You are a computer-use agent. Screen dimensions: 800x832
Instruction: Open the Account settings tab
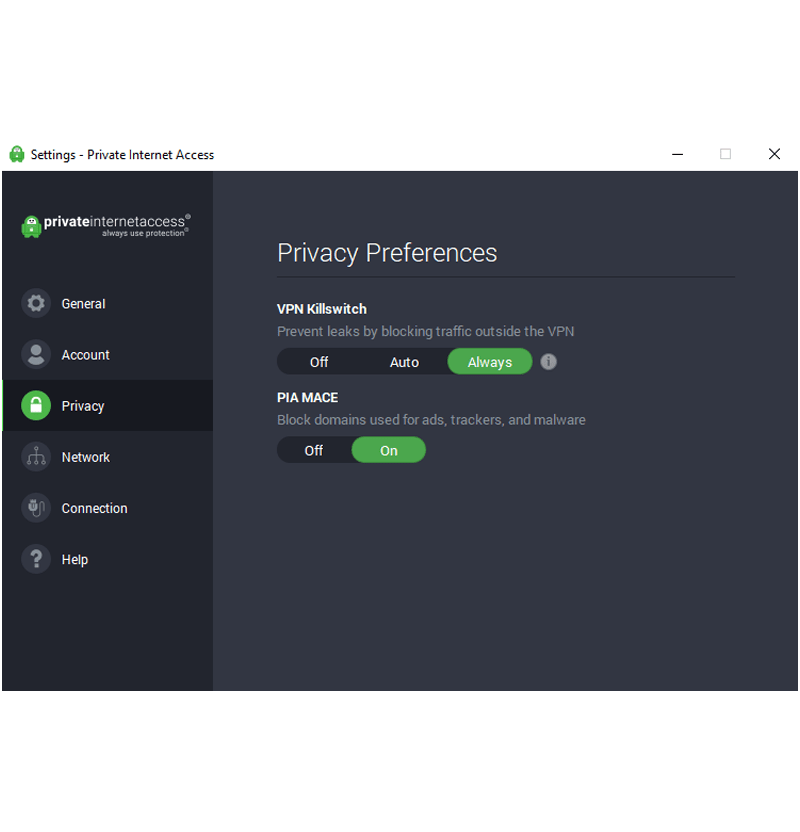pos(108,354)
